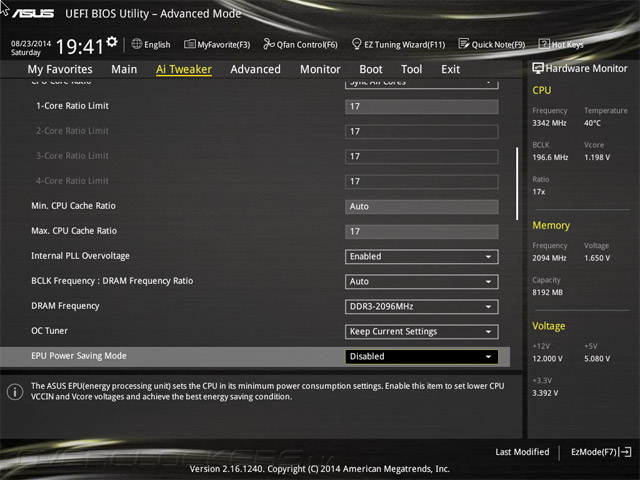
Task: Click the CPU temperature 40°C value
Action: pos(592,123)
